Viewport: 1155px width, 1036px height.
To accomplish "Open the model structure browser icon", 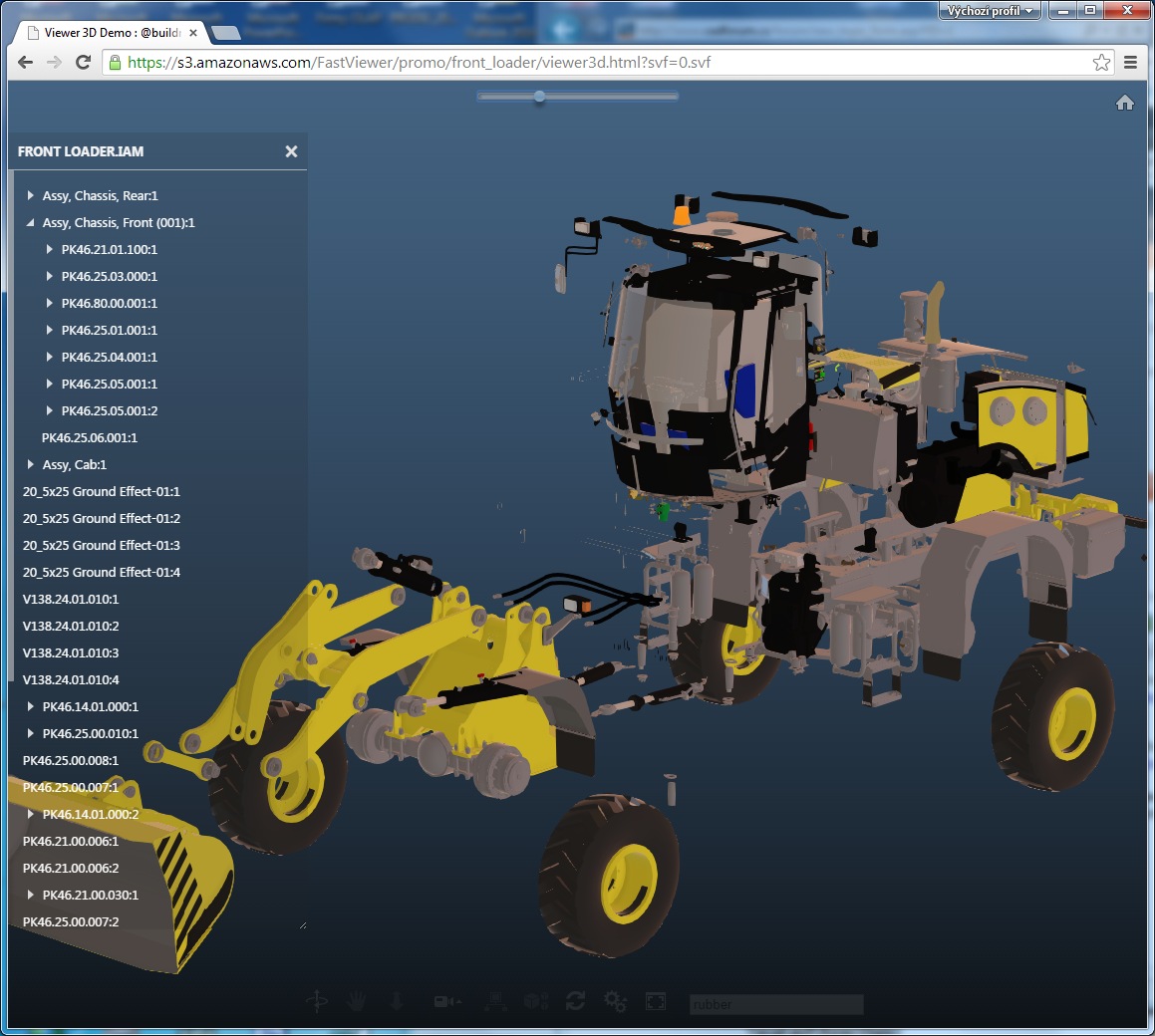I will pos(493,1002).
